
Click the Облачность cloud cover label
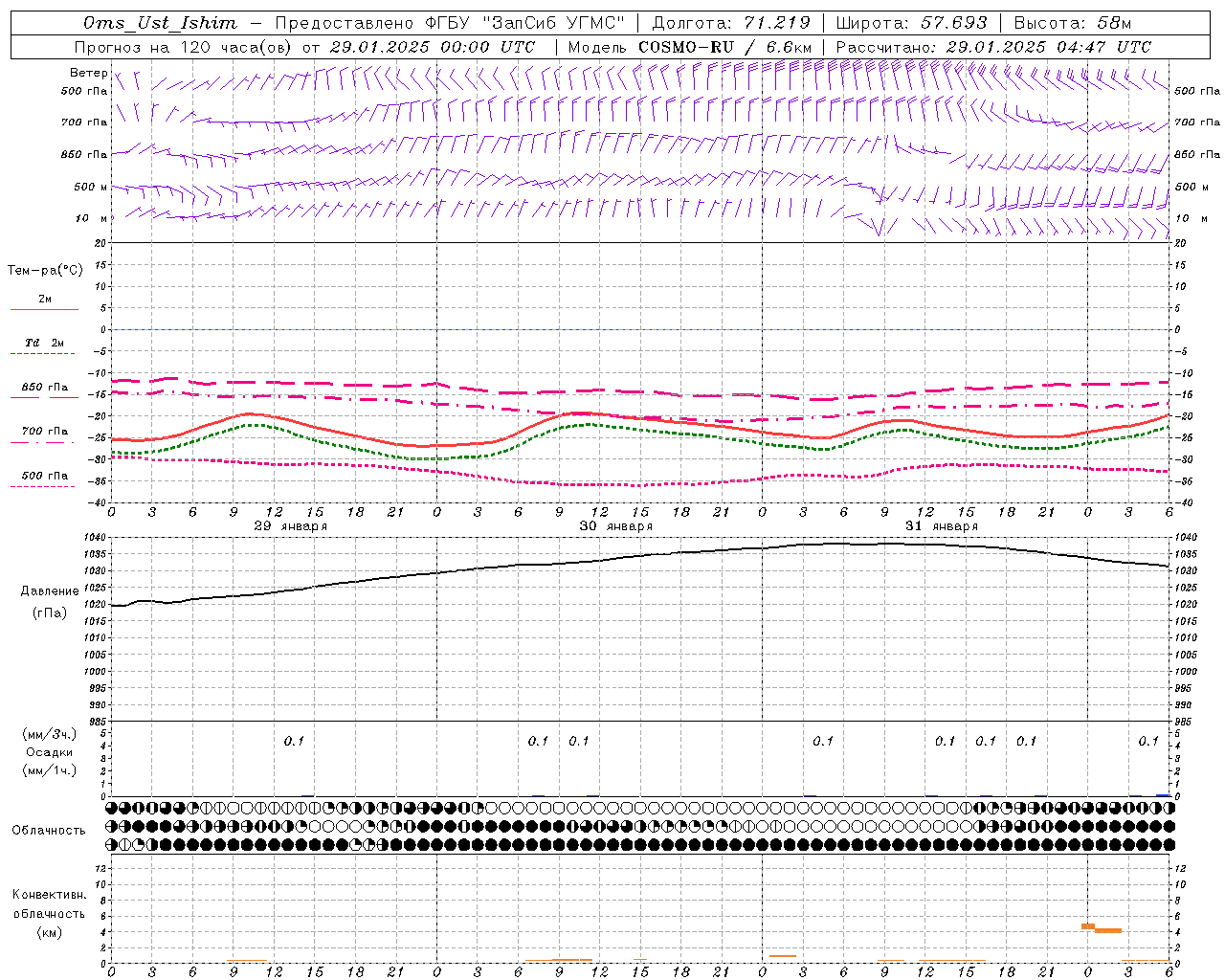[x=49, y=831]
